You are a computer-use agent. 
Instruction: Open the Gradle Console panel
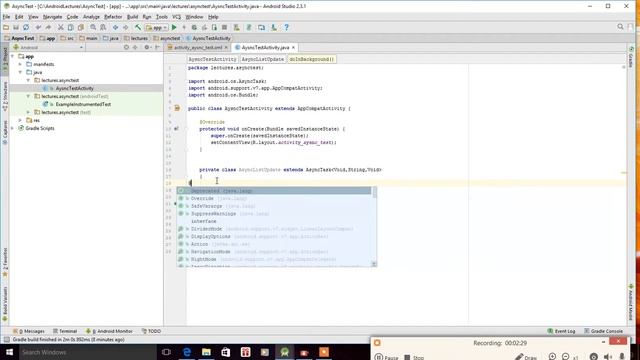click(603, 331)
